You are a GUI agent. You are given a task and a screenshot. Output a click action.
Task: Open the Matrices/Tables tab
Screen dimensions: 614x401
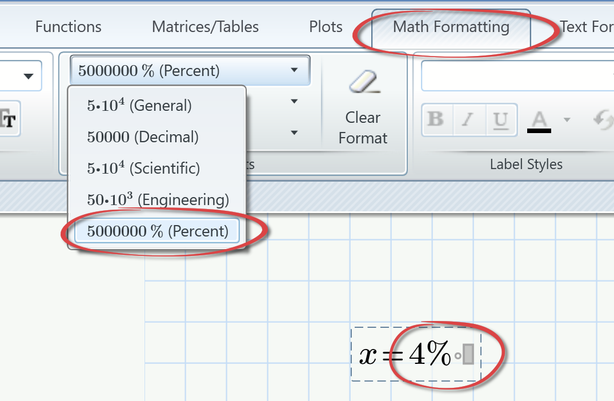pyautogui.click(x=205, y=27)
